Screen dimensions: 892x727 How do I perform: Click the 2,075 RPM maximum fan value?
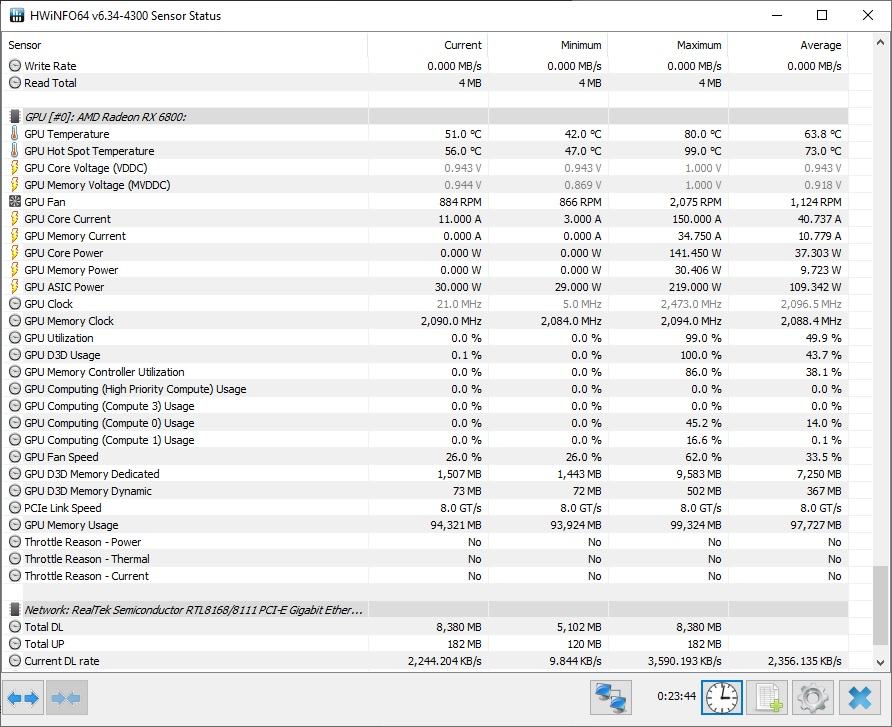[695, 201]
